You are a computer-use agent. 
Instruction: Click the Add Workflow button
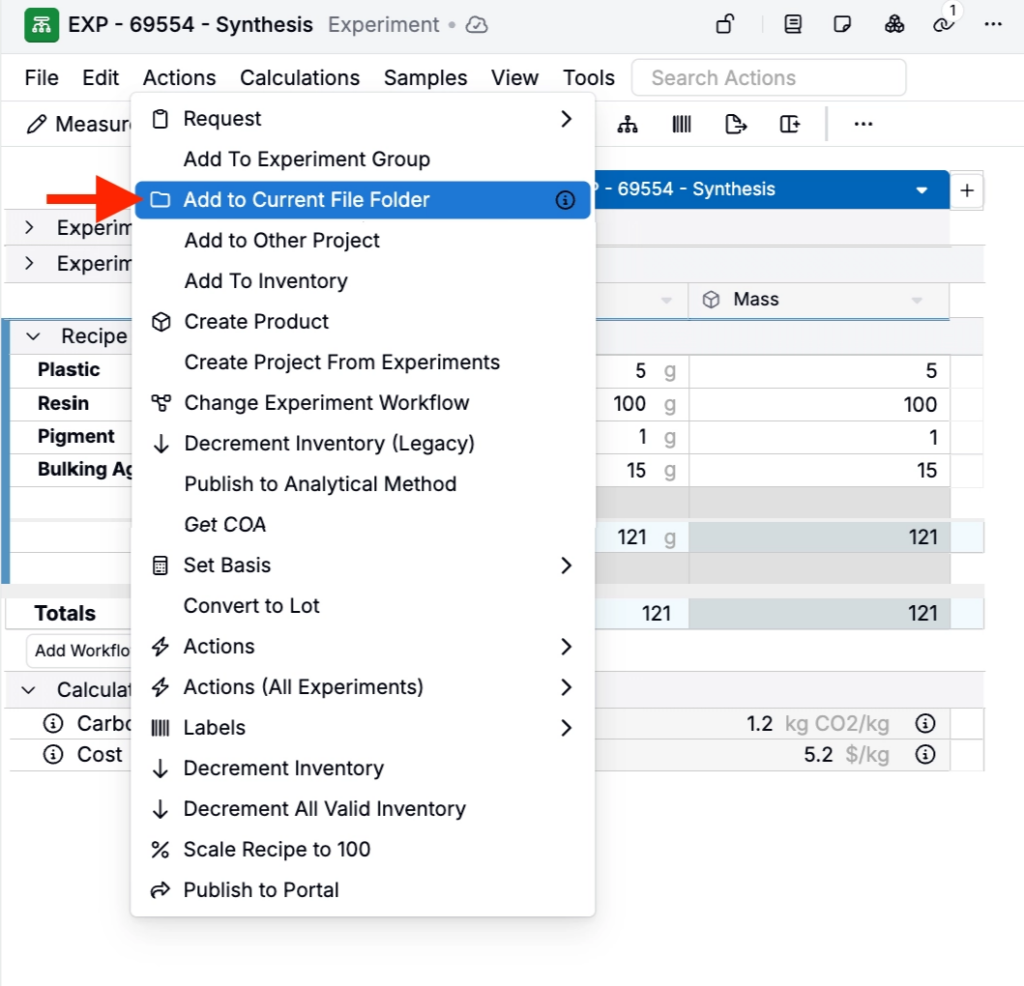[x=79, y=650]
